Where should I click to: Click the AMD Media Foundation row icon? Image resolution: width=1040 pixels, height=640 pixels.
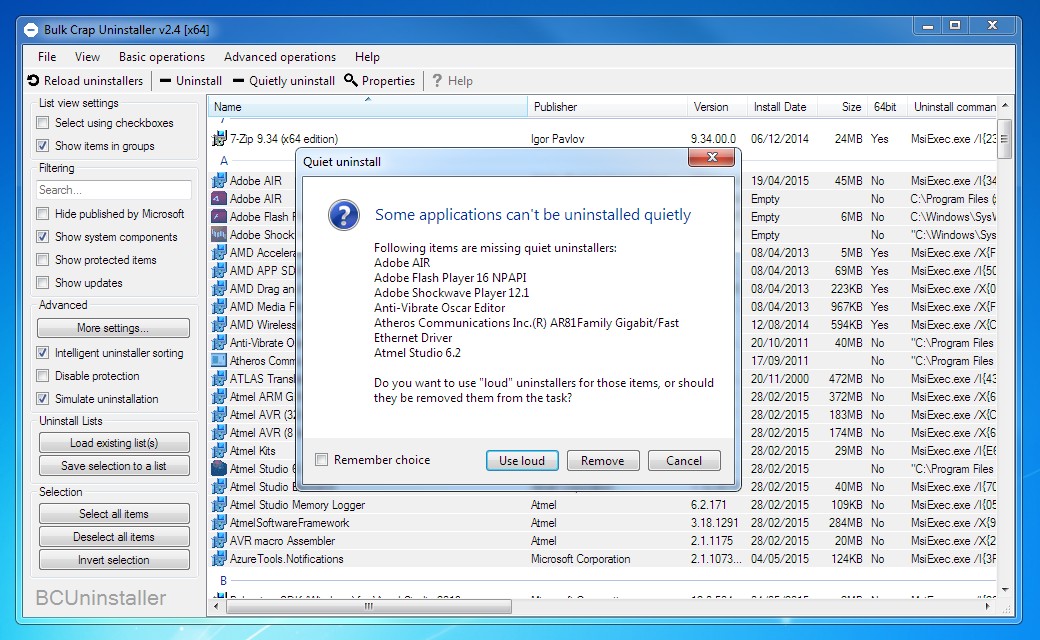[x=219, y=306]
